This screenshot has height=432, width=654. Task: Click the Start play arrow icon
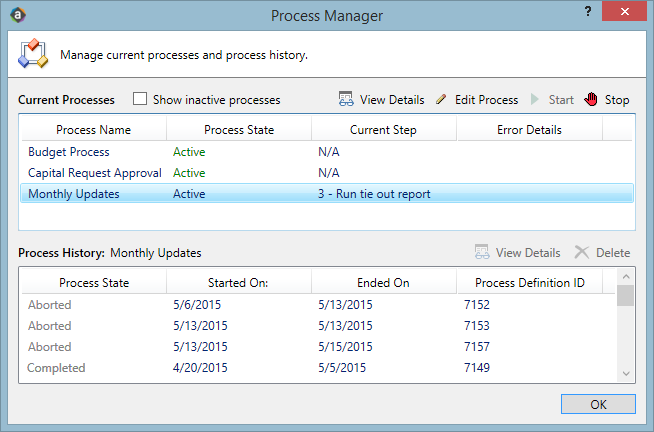click(x=535, y=99)
